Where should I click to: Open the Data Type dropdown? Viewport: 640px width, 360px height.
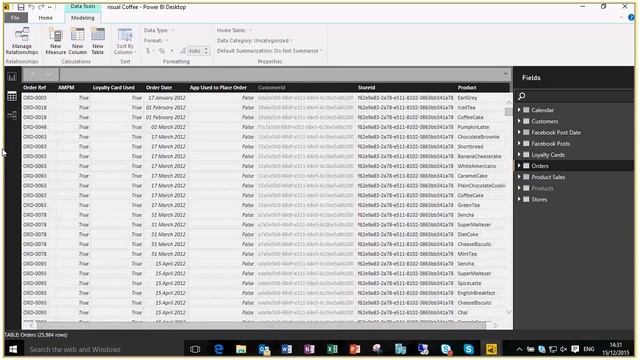tap(159, 30)
